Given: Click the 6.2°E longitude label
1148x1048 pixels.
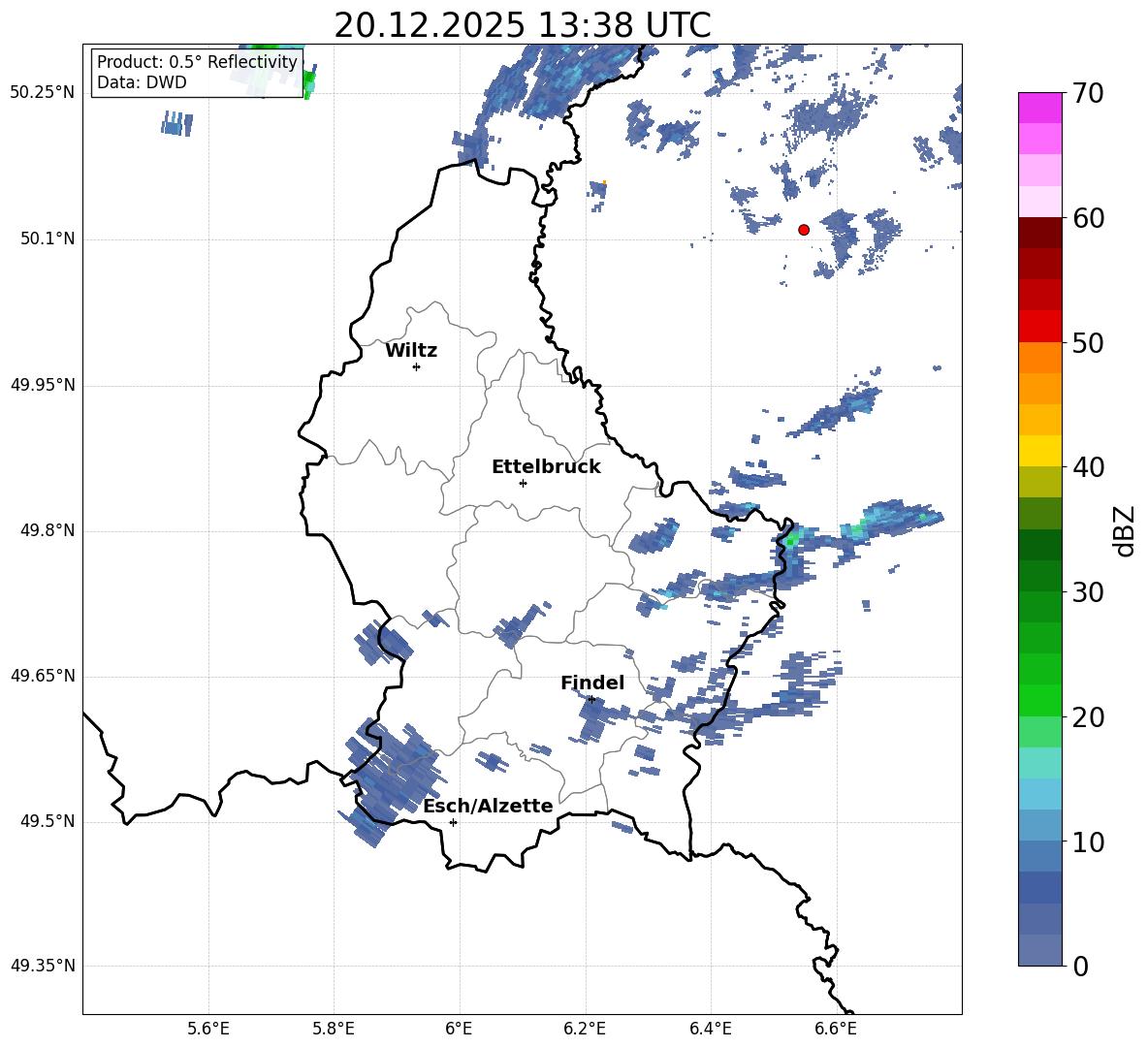Looking at the screenshot, I should pos(585,1029).
